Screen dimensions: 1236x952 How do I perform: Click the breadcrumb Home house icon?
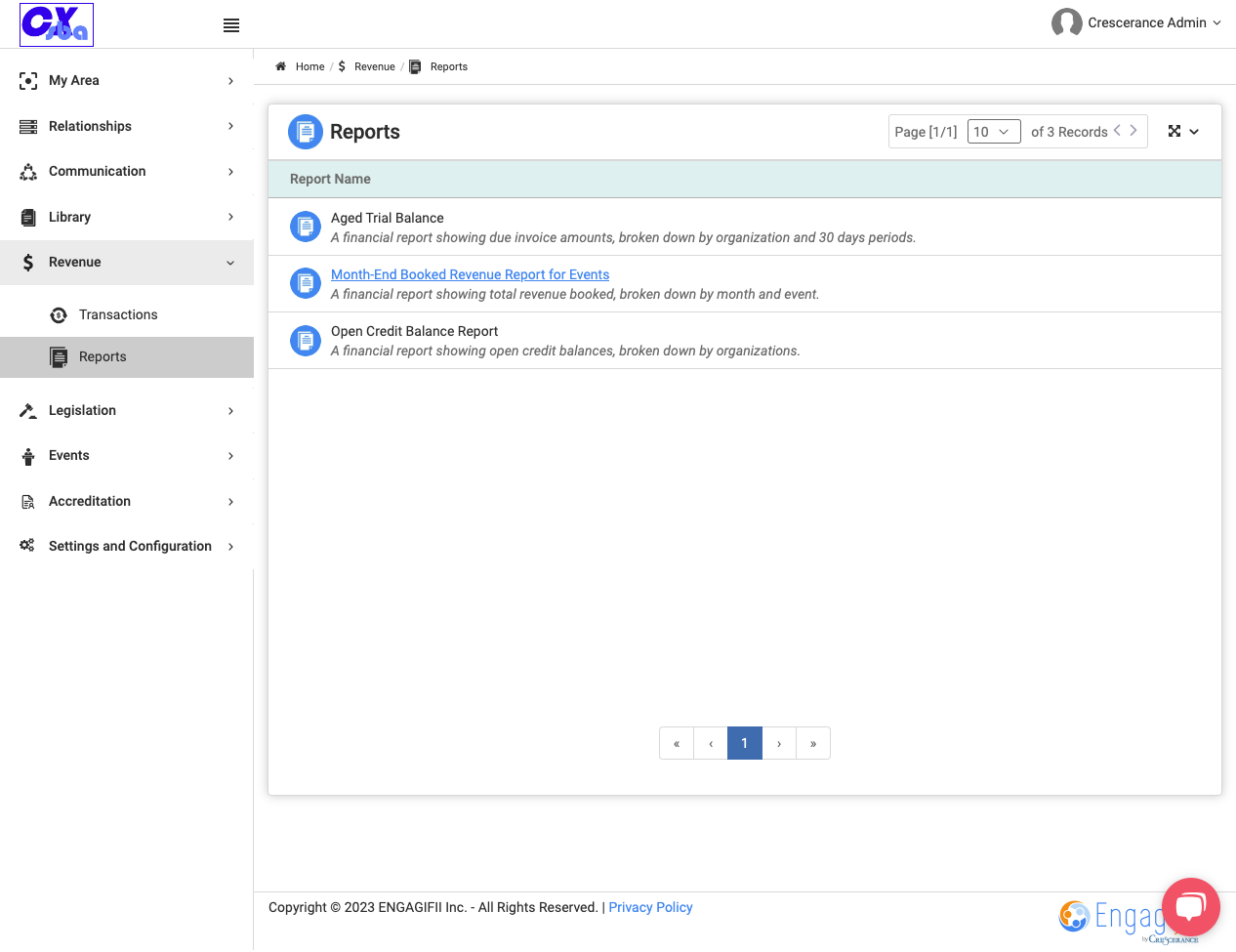(281, 66)
